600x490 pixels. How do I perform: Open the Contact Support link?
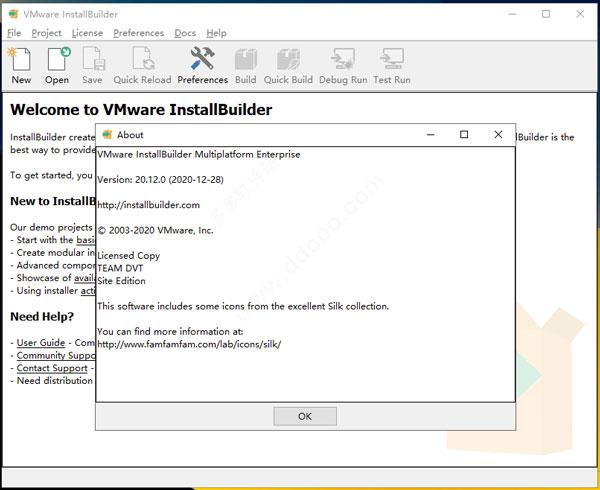pos(52,368)
